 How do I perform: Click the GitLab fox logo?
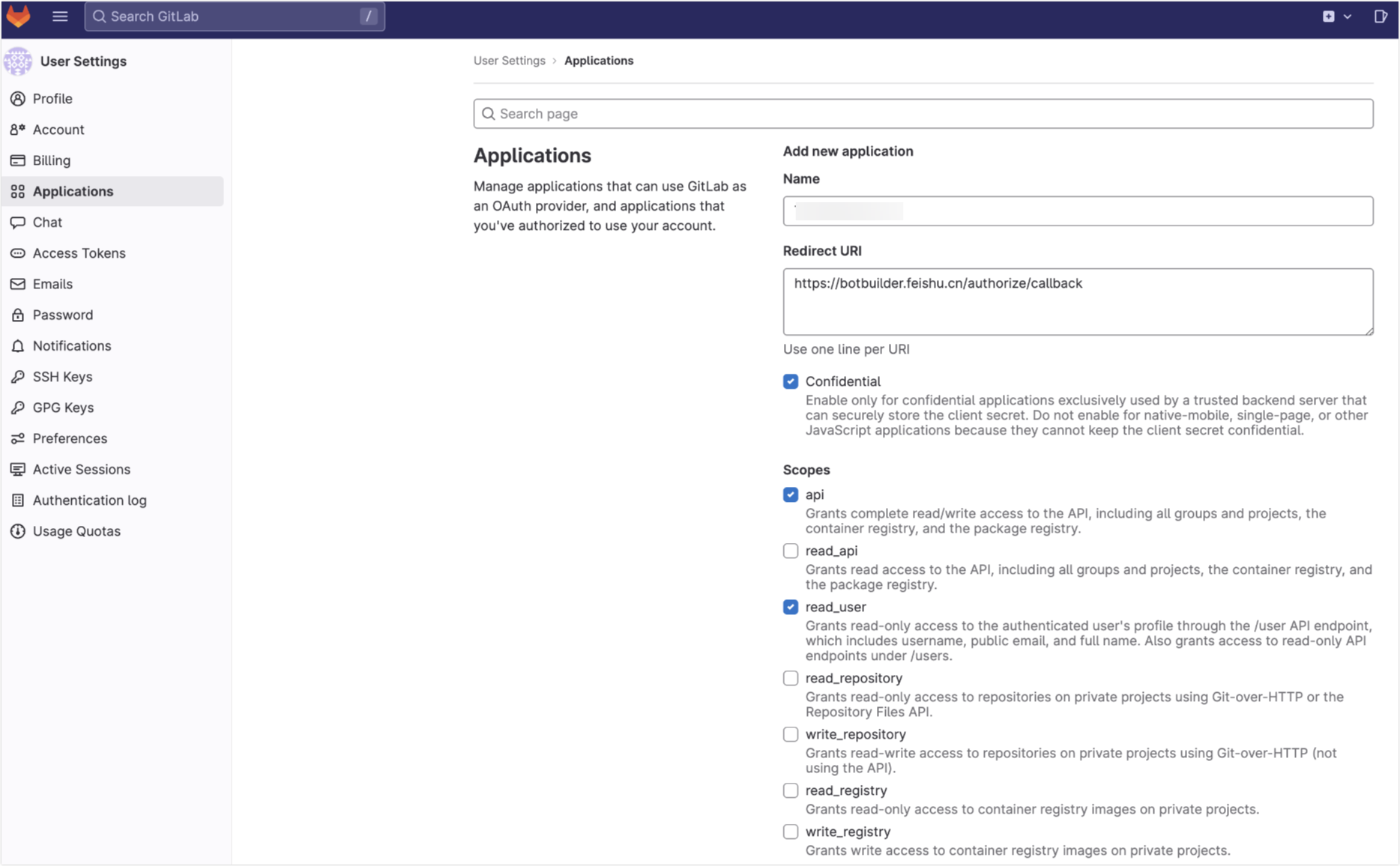click(x=18, y=16)
